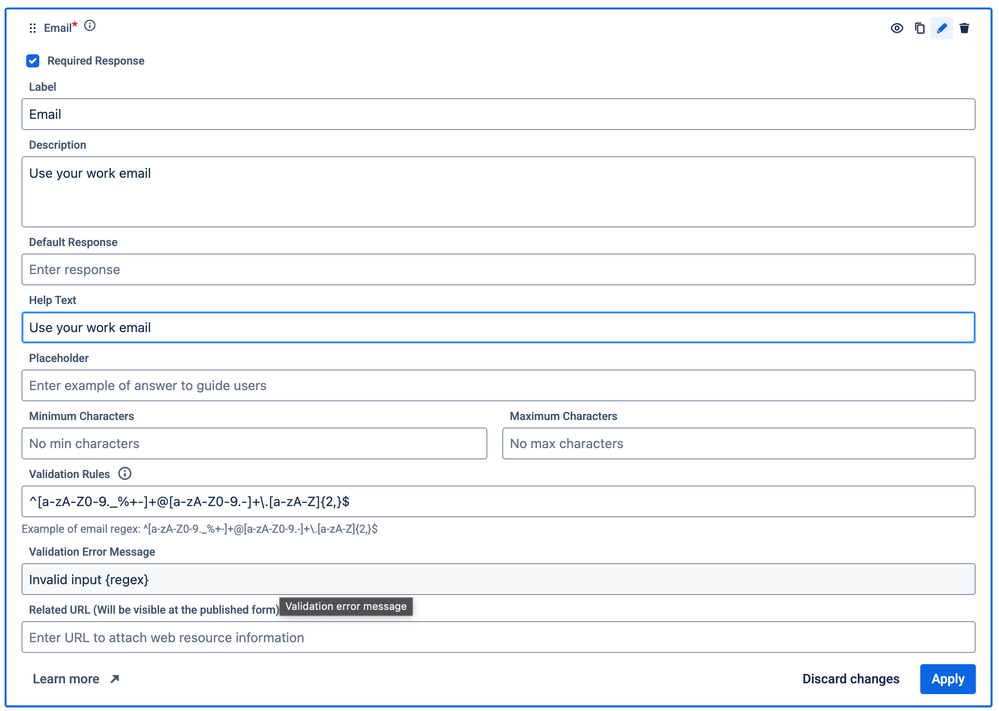View info icon beside Validation Rules
This screenshot has height=711, width=999.
pyautogui.click(x=125, y=473)
